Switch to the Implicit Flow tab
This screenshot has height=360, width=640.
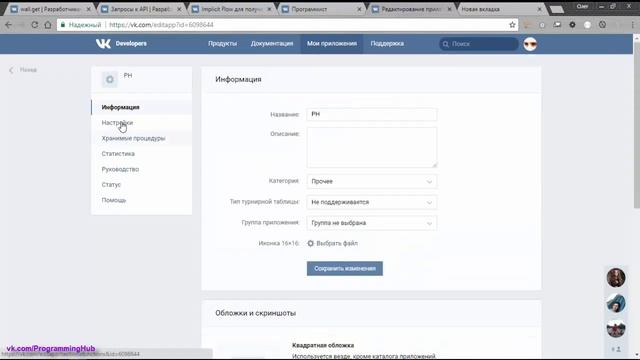[x=231, y=9]
